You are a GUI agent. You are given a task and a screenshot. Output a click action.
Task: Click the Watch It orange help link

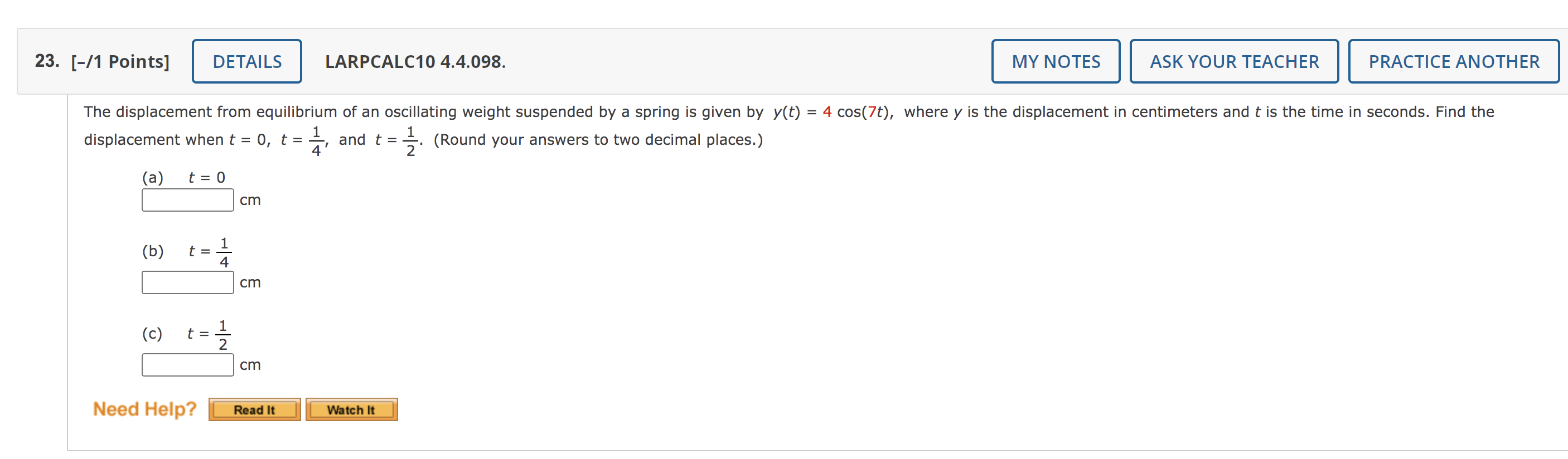(x=351, y=409)
